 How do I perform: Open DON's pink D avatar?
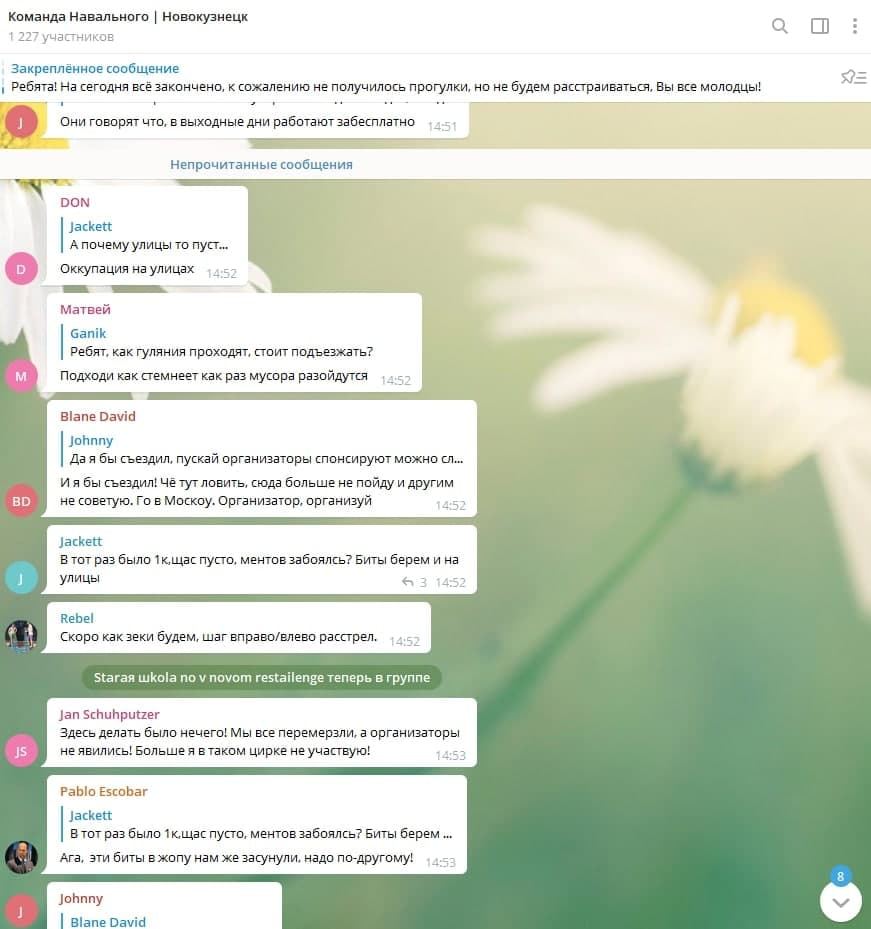[x=21, y=268]
